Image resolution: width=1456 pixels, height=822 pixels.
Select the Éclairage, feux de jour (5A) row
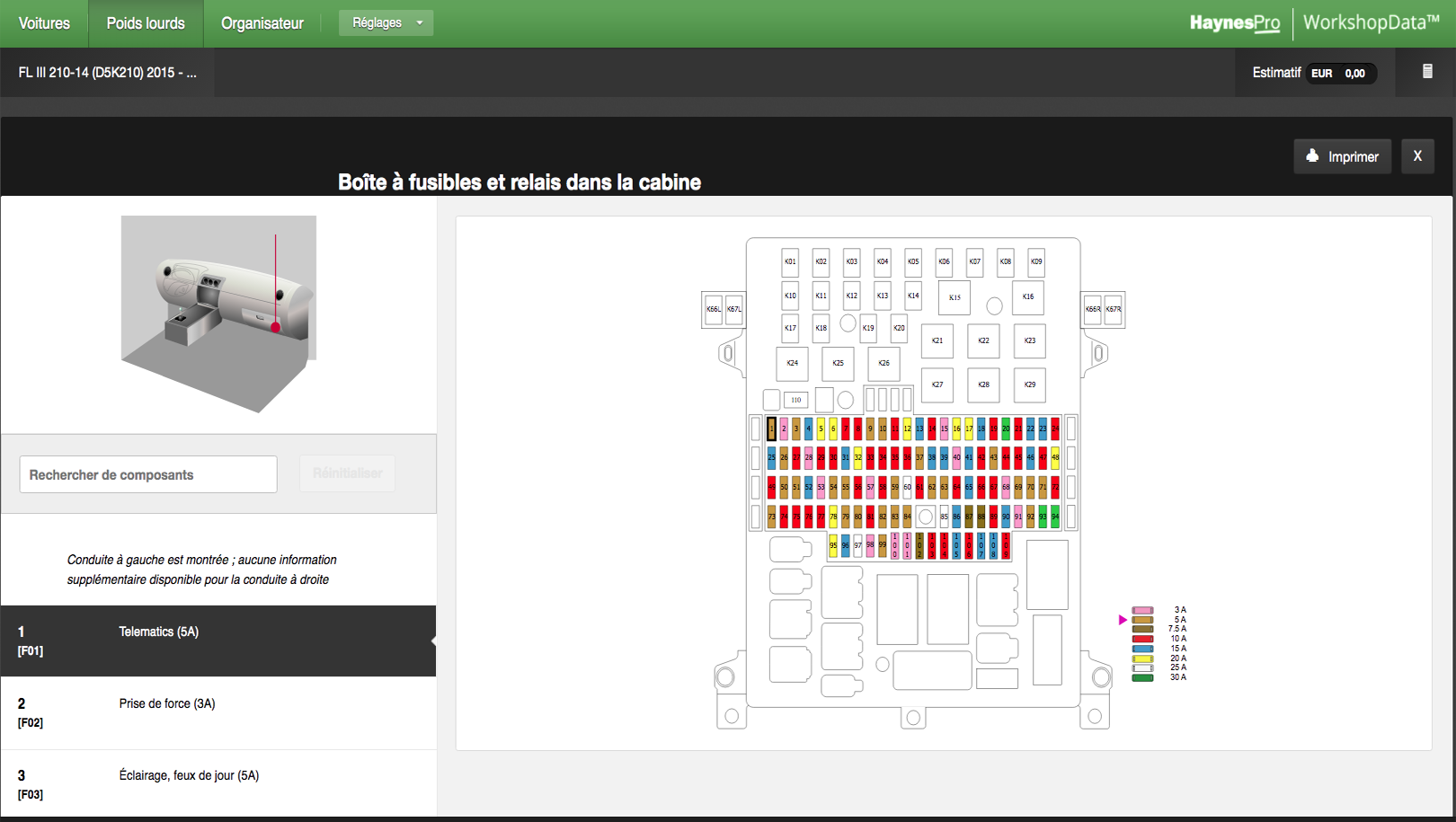[218, 784]
